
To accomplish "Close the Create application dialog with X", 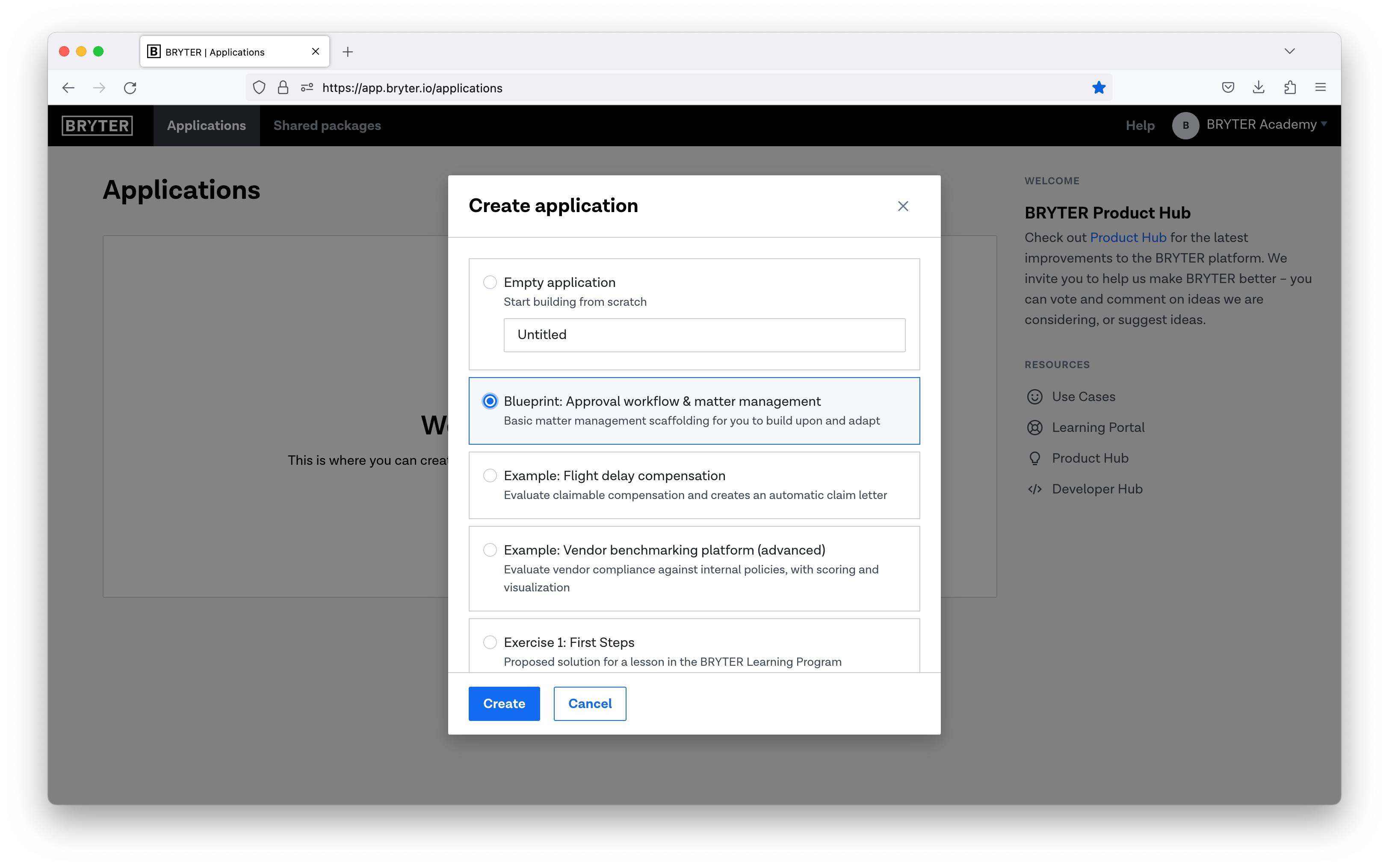I will point(902,206).
